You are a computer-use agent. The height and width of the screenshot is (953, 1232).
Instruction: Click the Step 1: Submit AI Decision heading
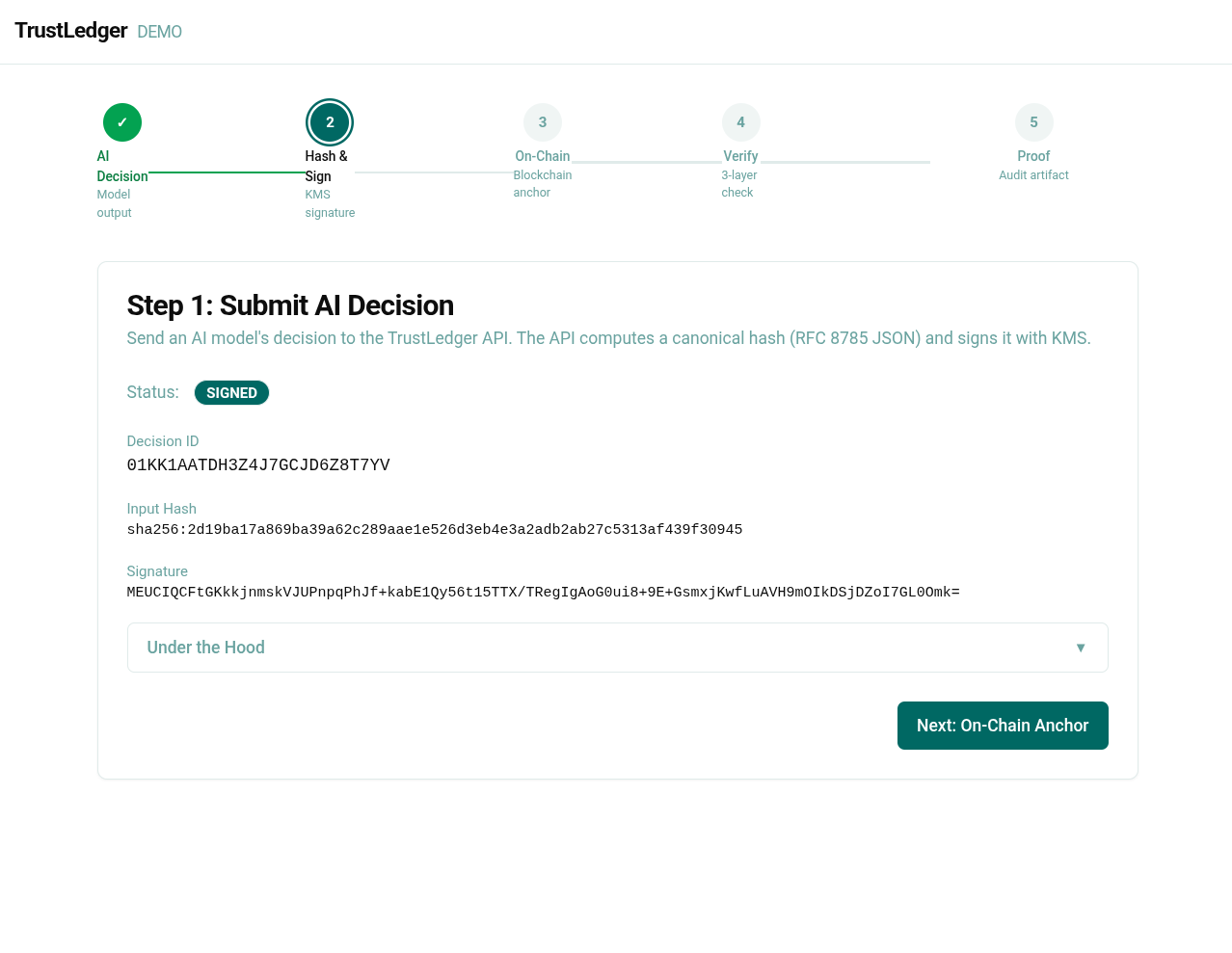(290, 305)
